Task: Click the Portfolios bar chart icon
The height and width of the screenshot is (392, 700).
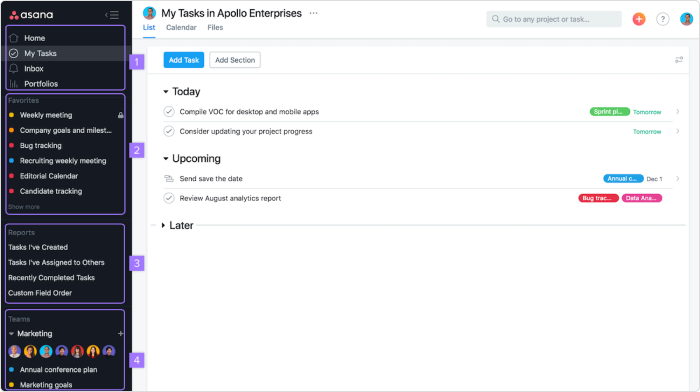Action: [x=14, y=83]
